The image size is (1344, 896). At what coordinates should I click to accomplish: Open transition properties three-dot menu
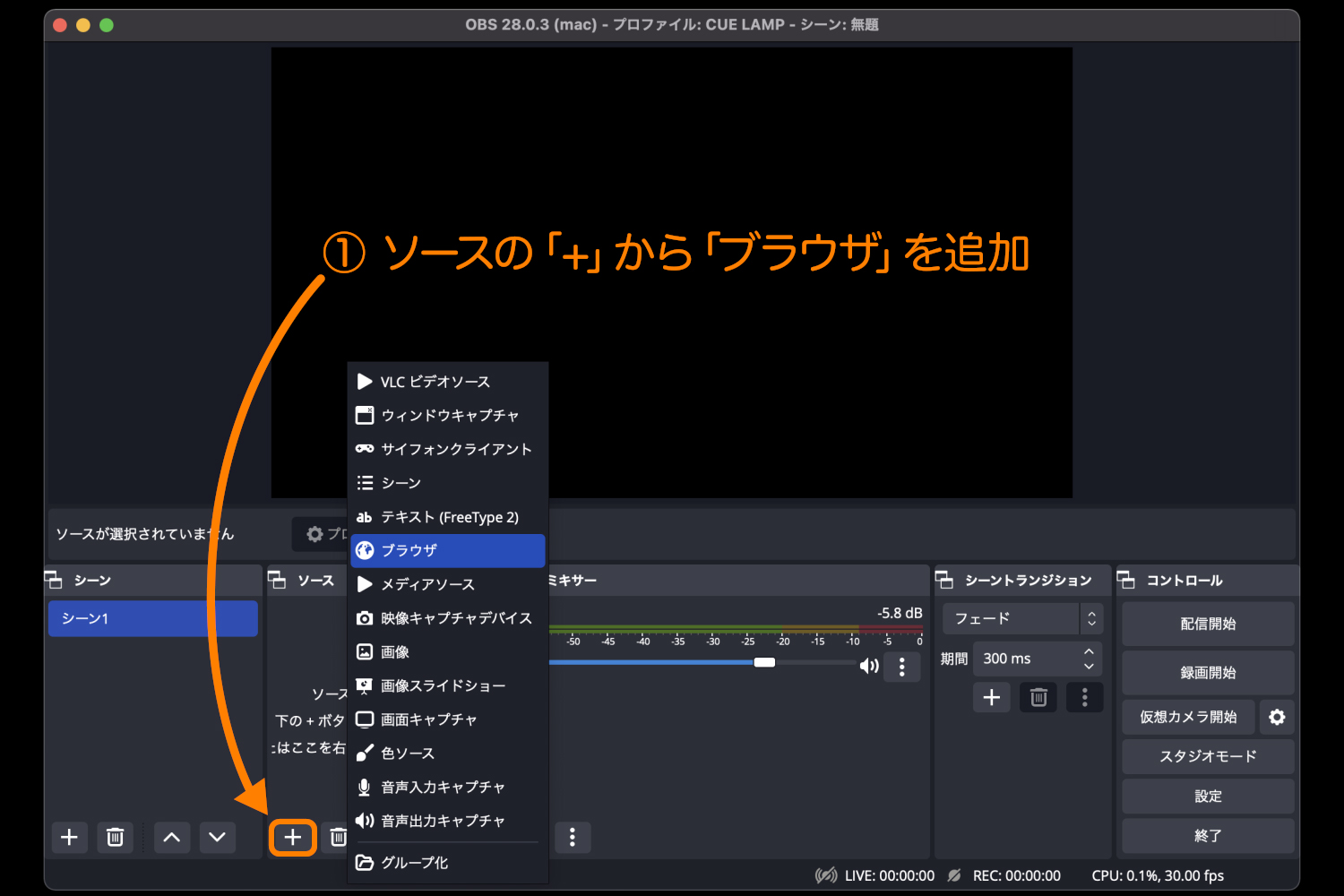point(1084,697)
